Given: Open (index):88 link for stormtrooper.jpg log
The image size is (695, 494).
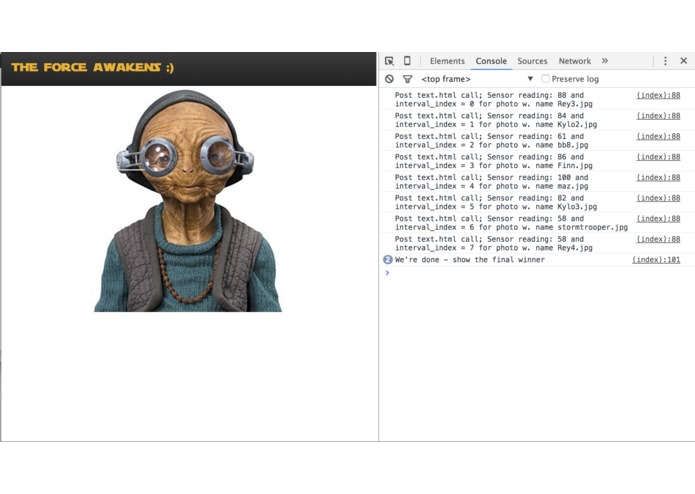Looking at the screenshot, I should tap(658, 218).
